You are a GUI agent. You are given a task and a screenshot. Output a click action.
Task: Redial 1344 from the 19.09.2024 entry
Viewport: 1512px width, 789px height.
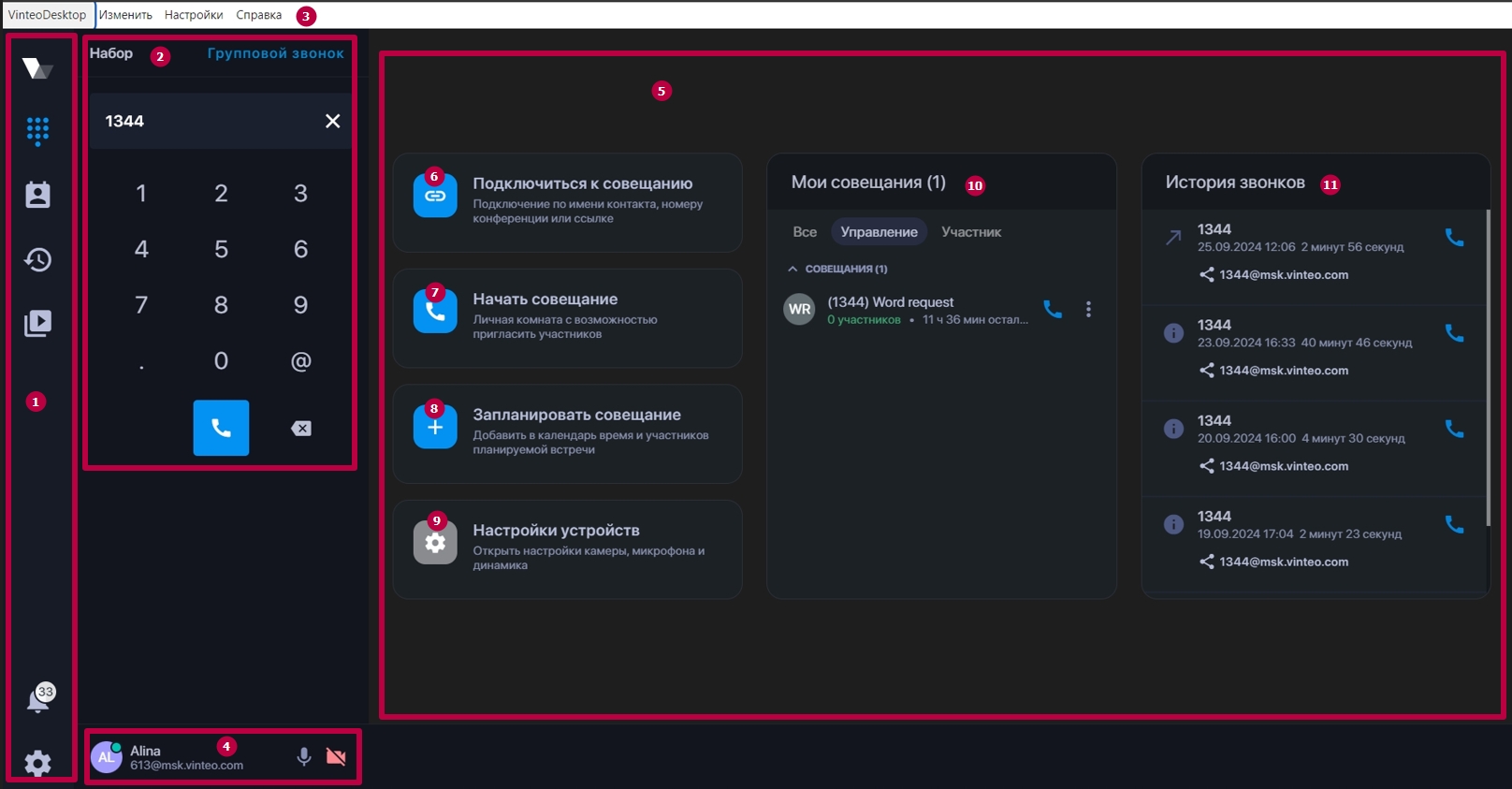1454,524
